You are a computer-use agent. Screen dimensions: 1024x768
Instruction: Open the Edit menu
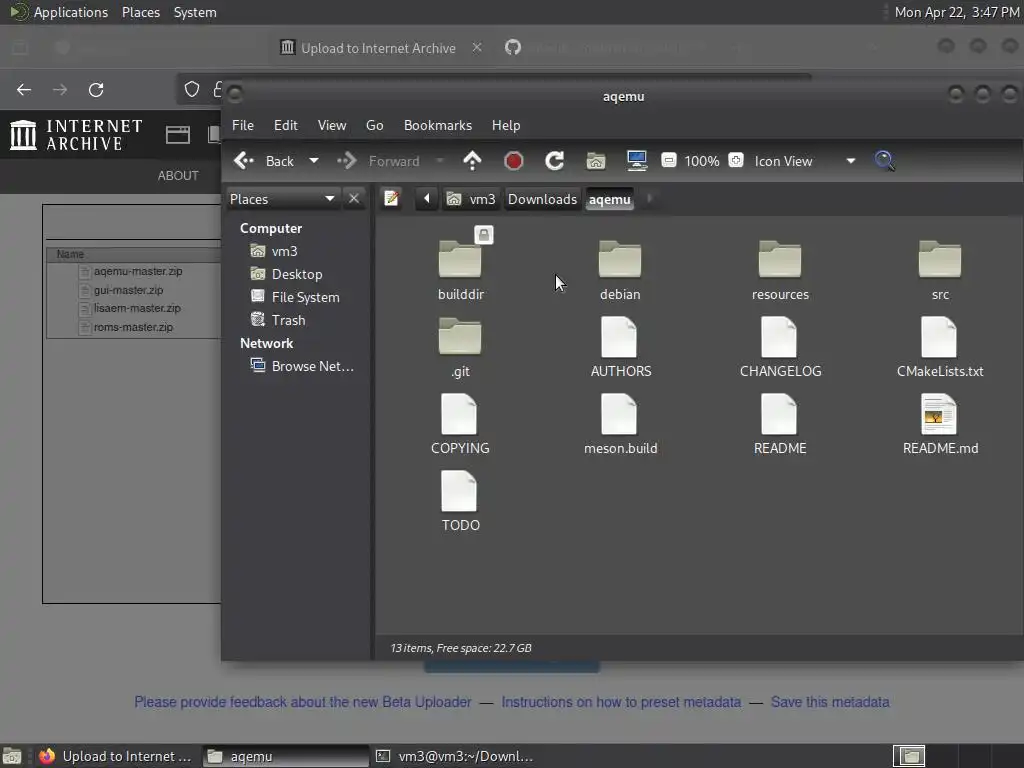(285, 125)
